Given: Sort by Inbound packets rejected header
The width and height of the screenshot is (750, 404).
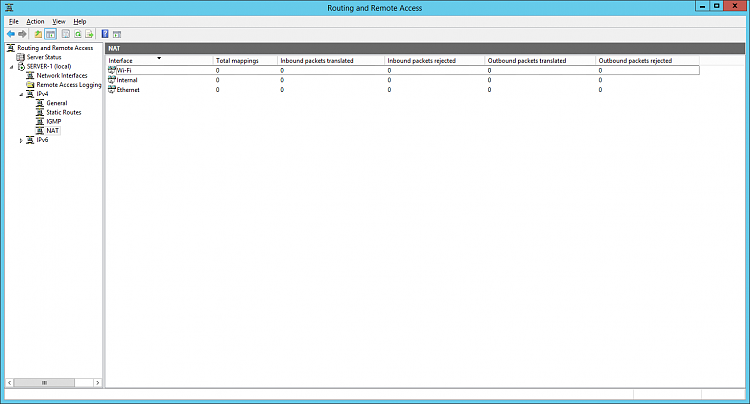Looking at the screenshot, I should coord(434,61).
